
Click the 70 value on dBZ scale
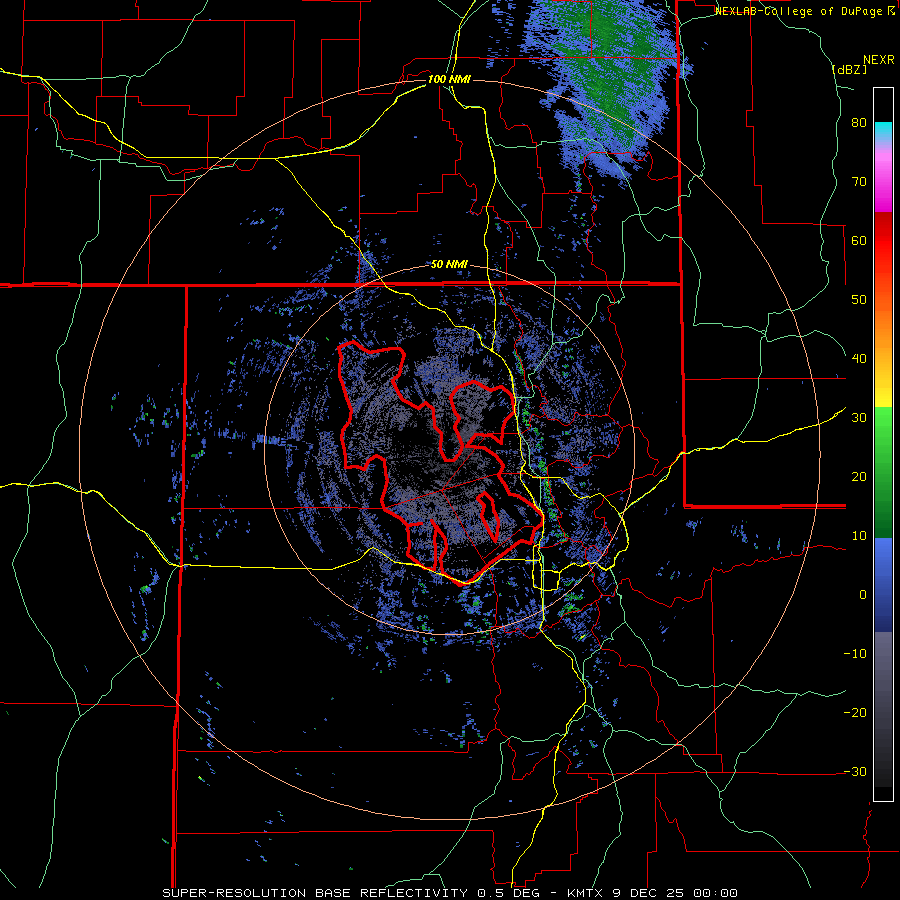pyautogui.click(x=859, y=182)
